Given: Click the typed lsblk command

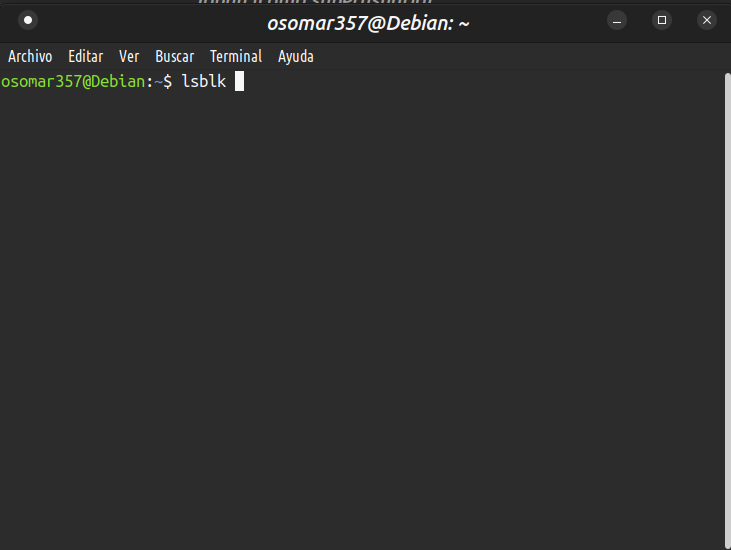Looking at the screenshot, I should click(x=204, y=82).
